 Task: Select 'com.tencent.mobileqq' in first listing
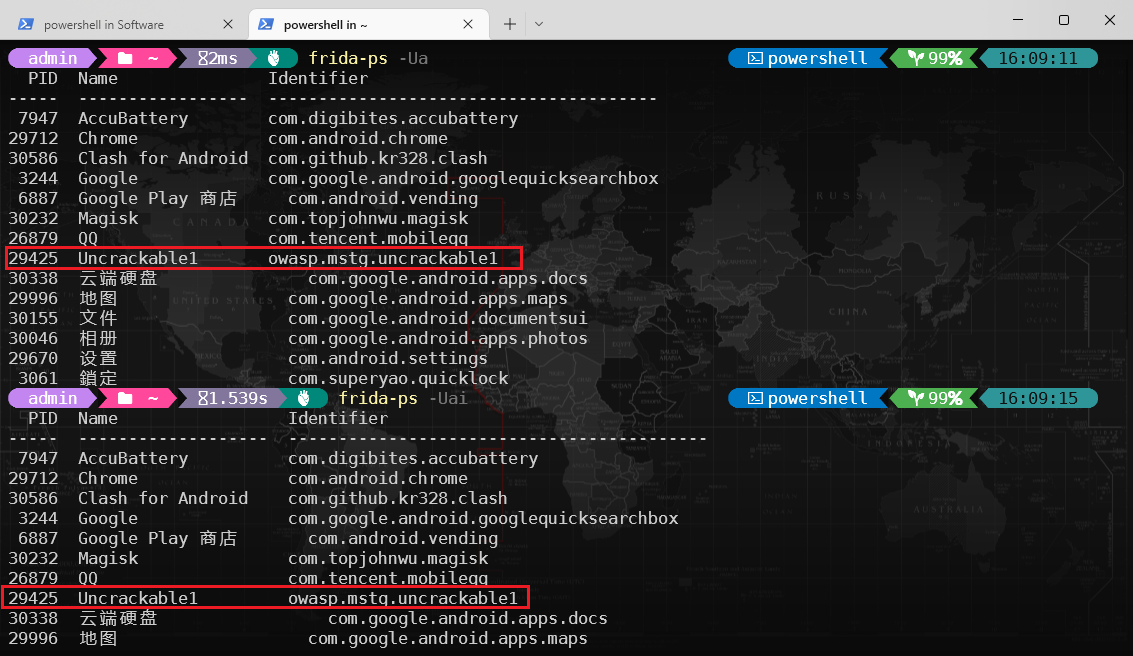click(x=368, y=238)
